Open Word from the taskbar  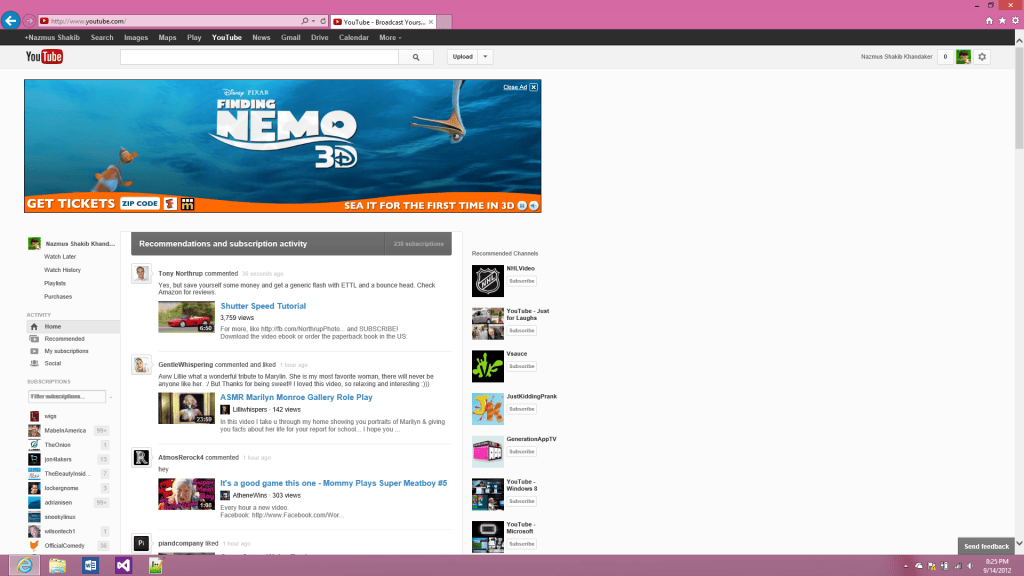(x=90, y=566)
